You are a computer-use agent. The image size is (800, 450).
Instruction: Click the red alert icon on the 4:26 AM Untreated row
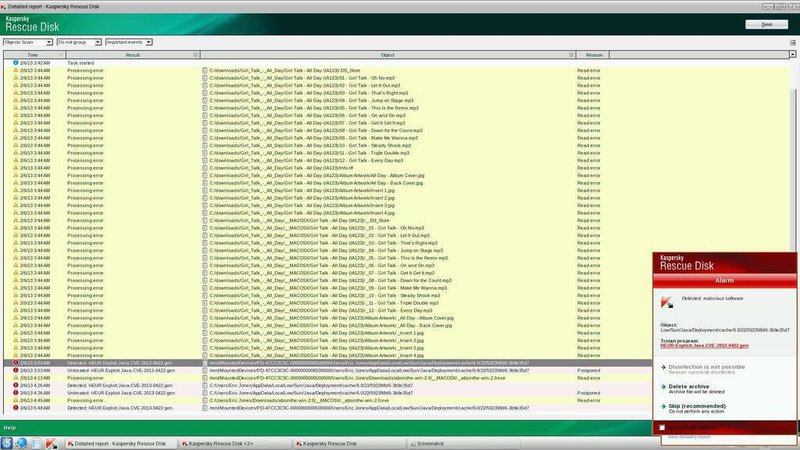point(15,393)
